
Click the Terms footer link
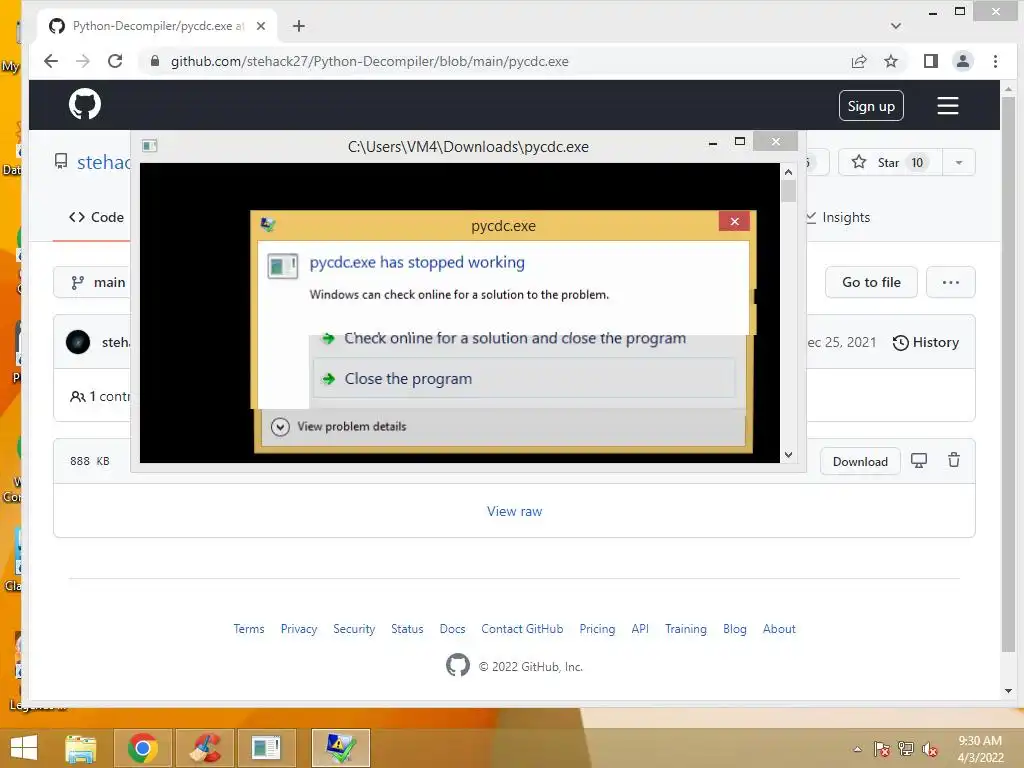(249, 629)
